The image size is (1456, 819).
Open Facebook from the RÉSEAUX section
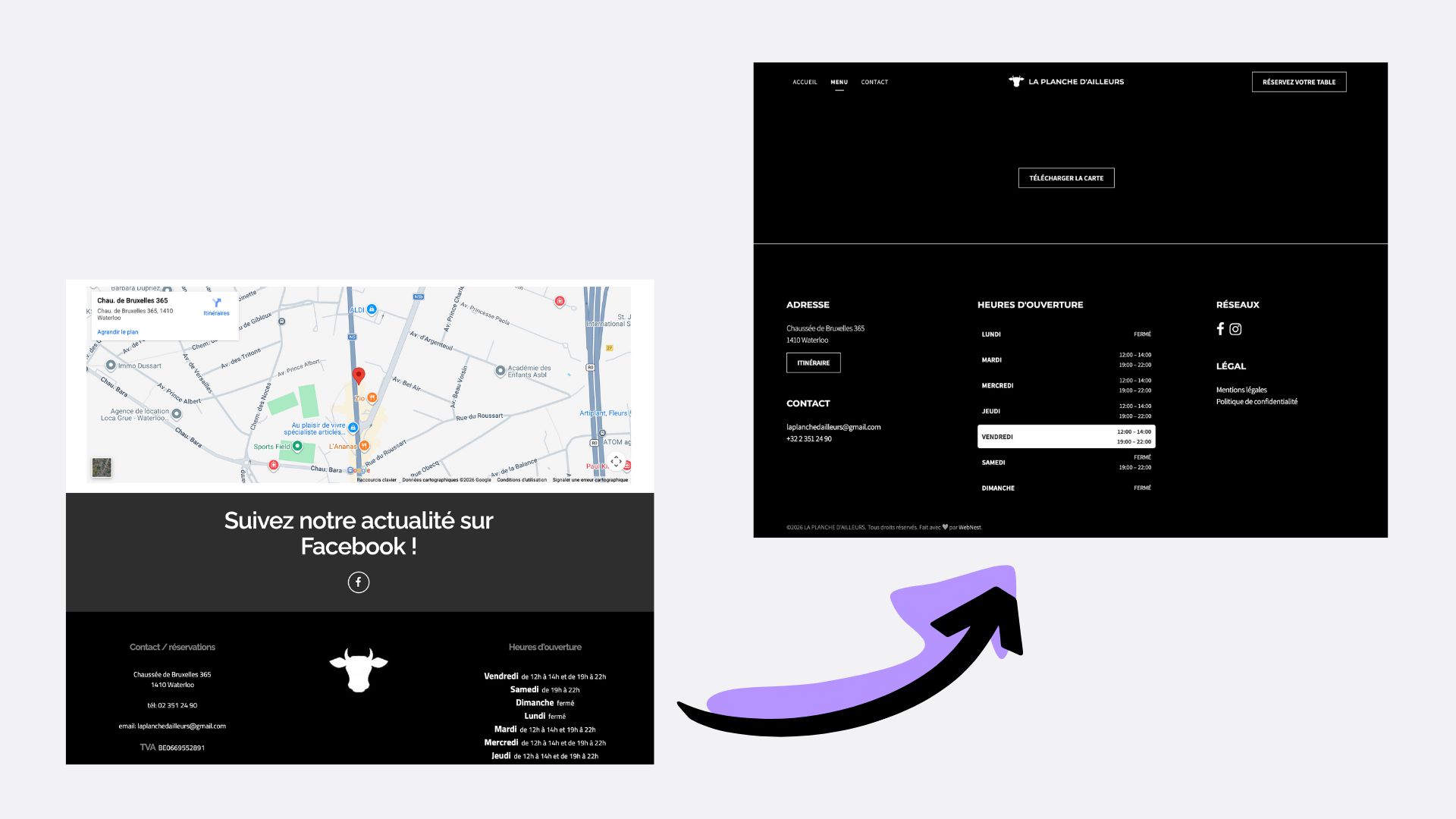(1220, 329)
